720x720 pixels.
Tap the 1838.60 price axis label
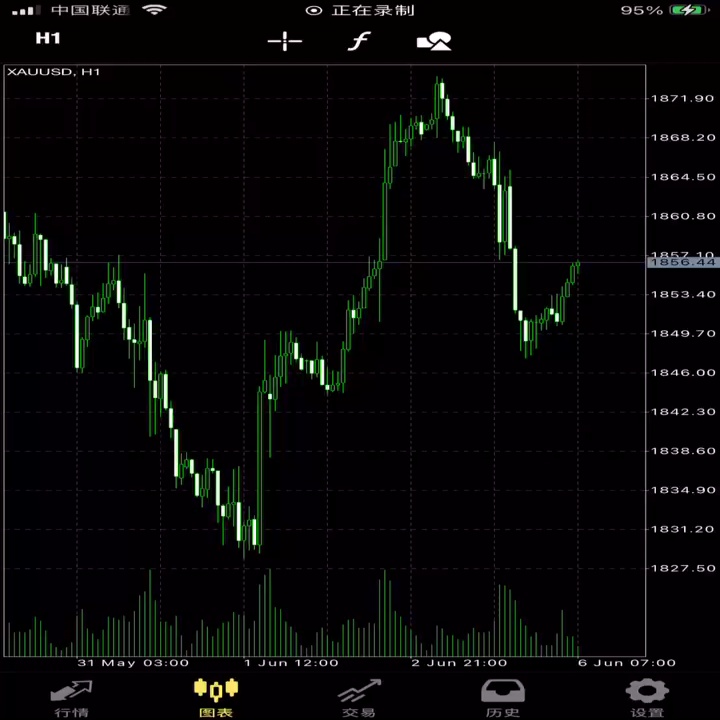coord(683,451)
